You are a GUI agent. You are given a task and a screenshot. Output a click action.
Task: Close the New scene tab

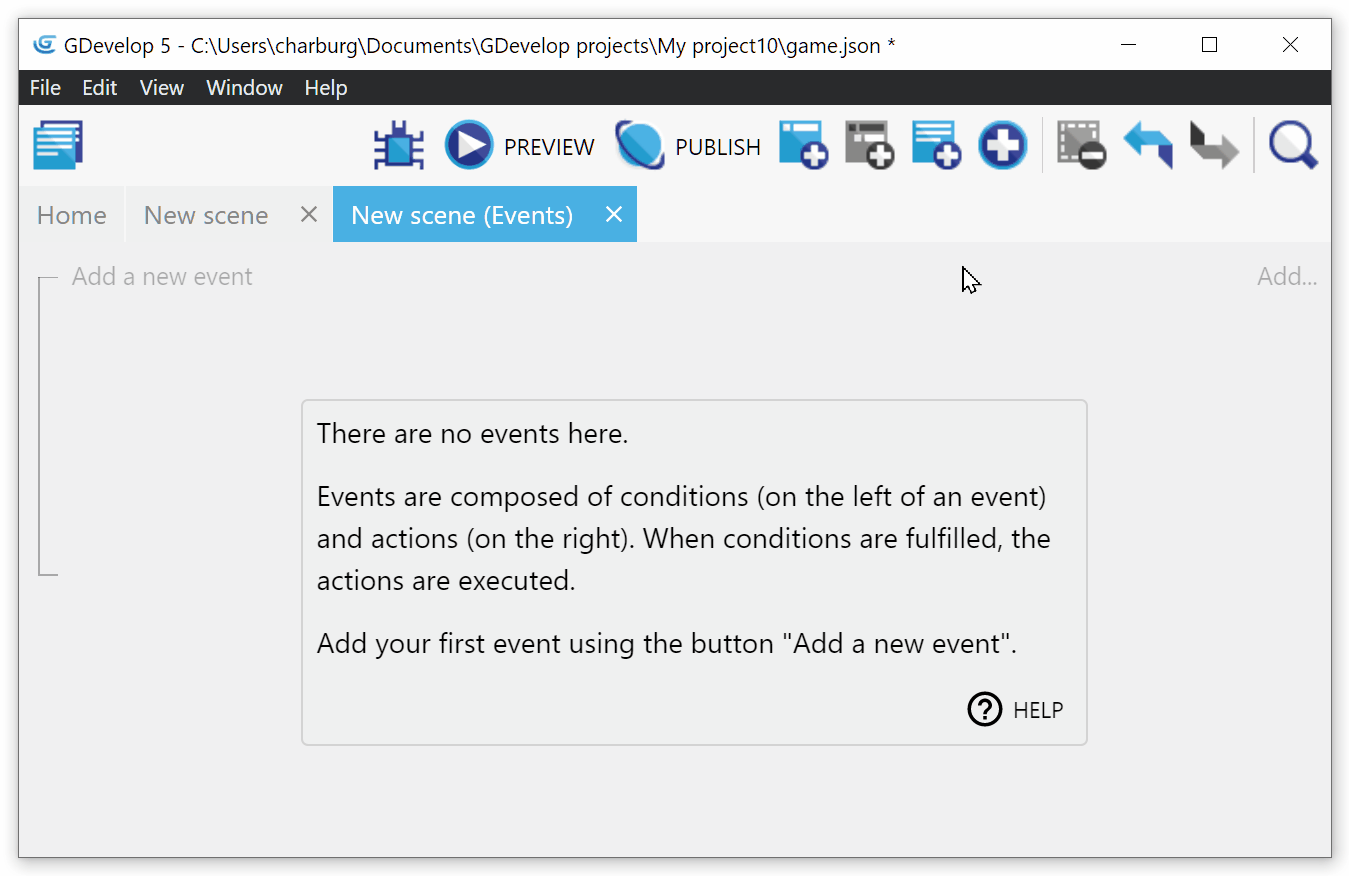coord(309,215)
